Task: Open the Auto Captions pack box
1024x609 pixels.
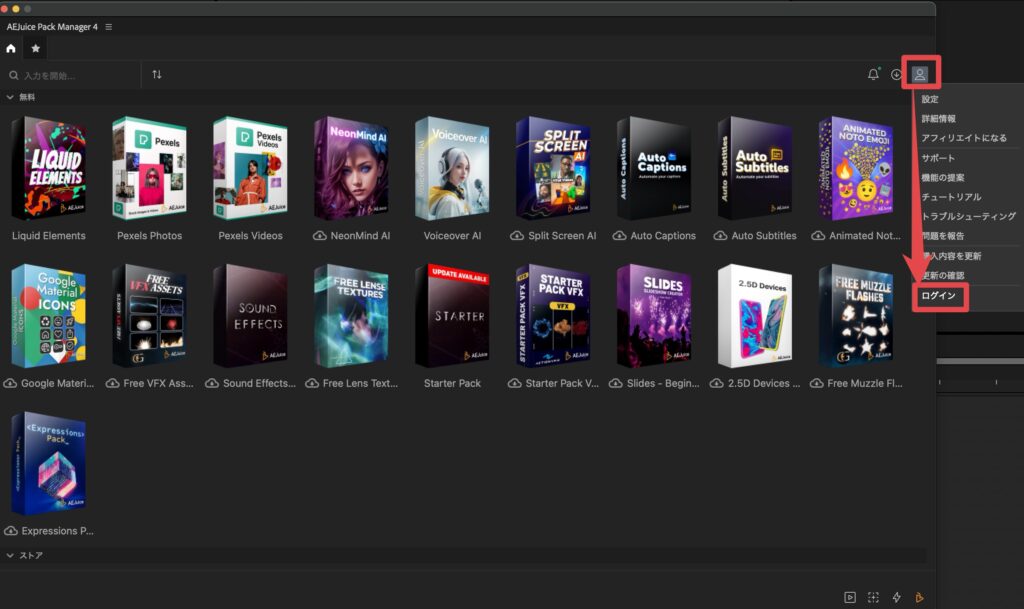Action: point(654,168)
